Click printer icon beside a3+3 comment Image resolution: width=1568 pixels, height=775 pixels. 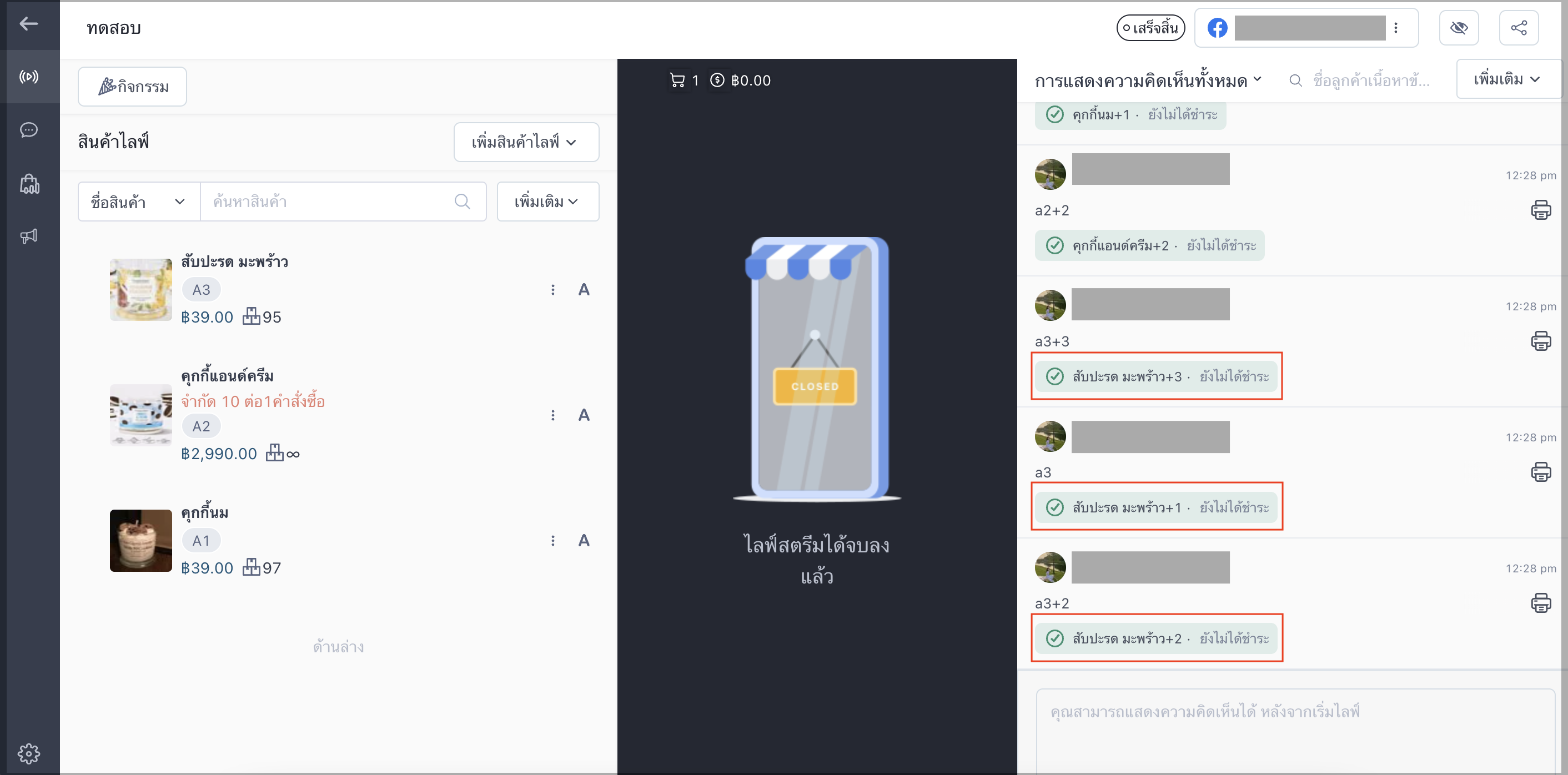point(1541,341)
